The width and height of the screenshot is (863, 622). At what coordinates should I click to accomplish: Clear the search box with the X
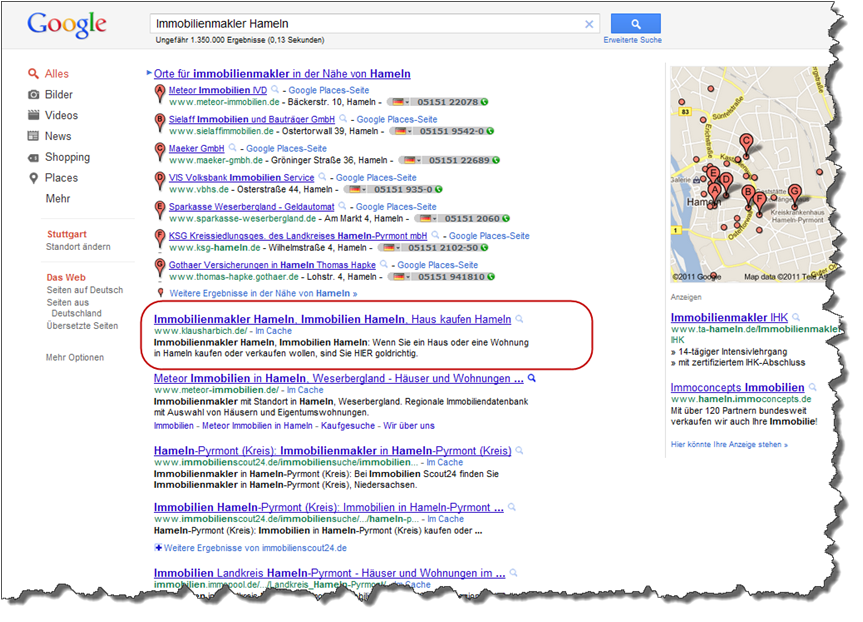coord(589,24)
